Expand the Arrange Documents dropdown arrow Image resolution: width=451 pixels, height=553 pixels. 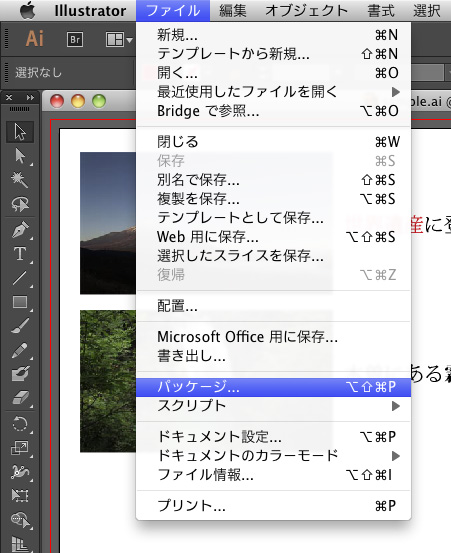(x=129, y=40)
